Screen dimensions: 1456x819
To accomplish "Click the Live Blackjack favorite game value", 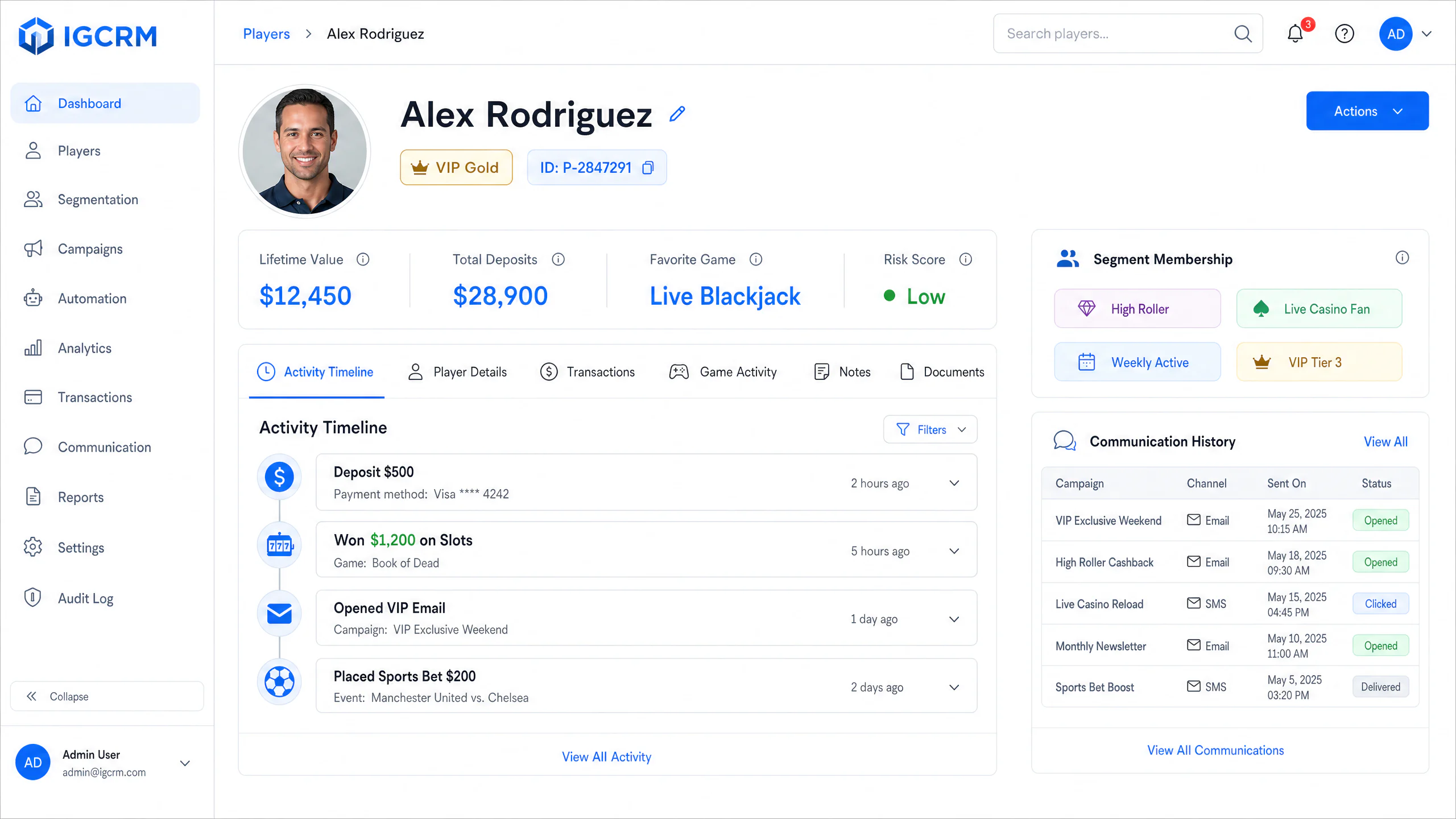I will coord(725,296).
